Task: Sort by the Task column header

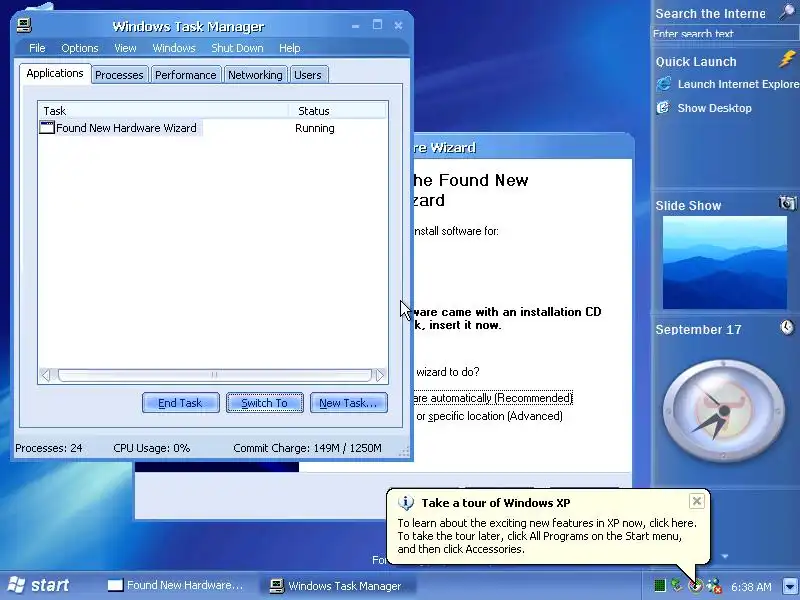Action: click(x=163, y=111)
